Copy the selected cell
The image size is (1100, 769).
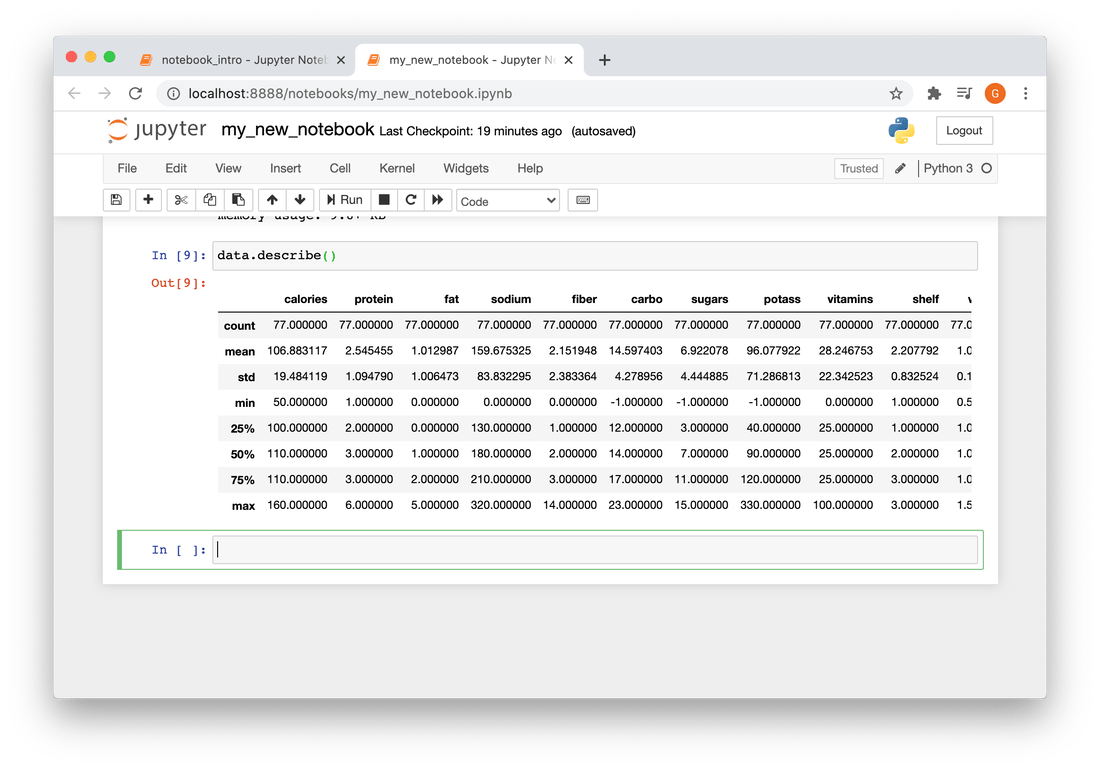click(x=209, y=199)
